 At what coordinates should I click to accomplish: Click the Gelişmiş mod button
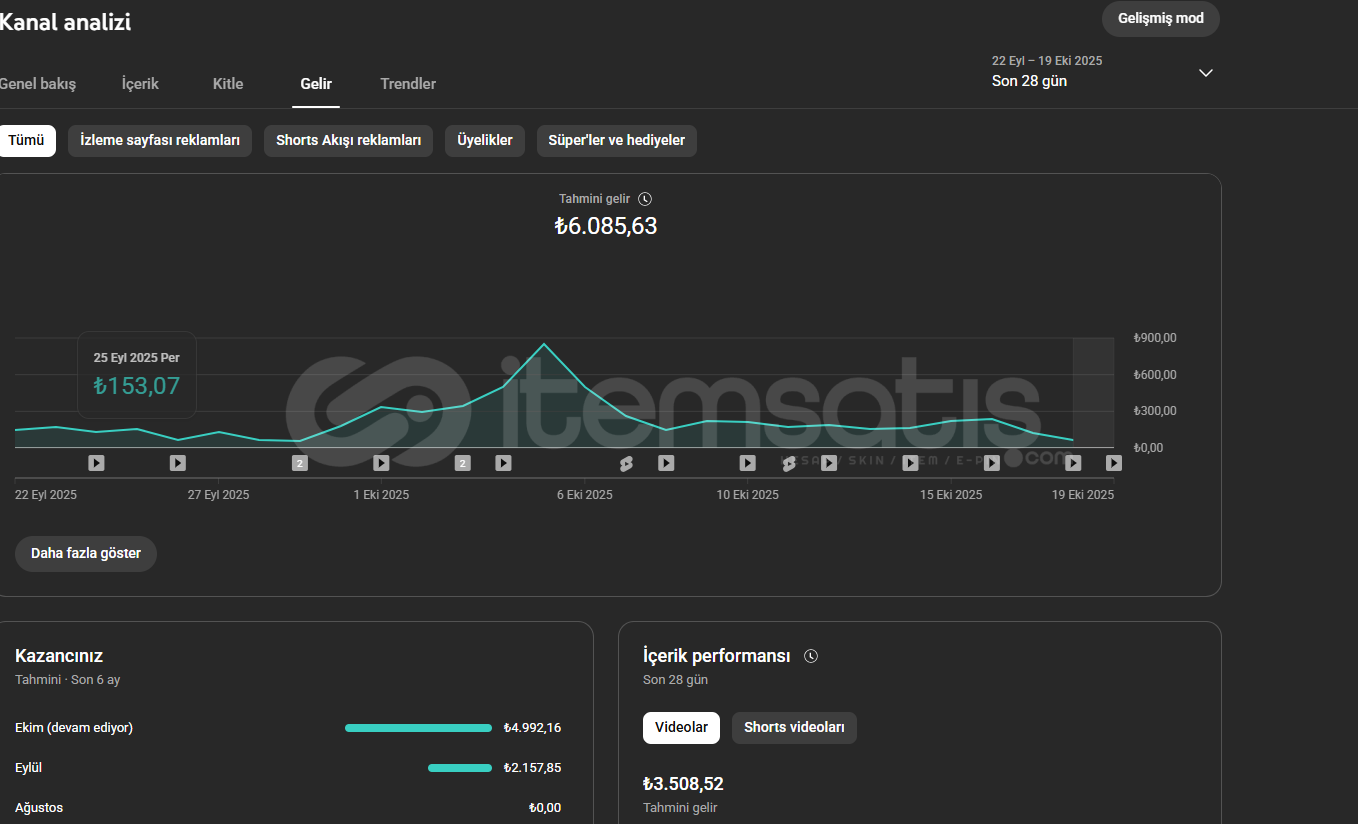[x=1160, y=19]
